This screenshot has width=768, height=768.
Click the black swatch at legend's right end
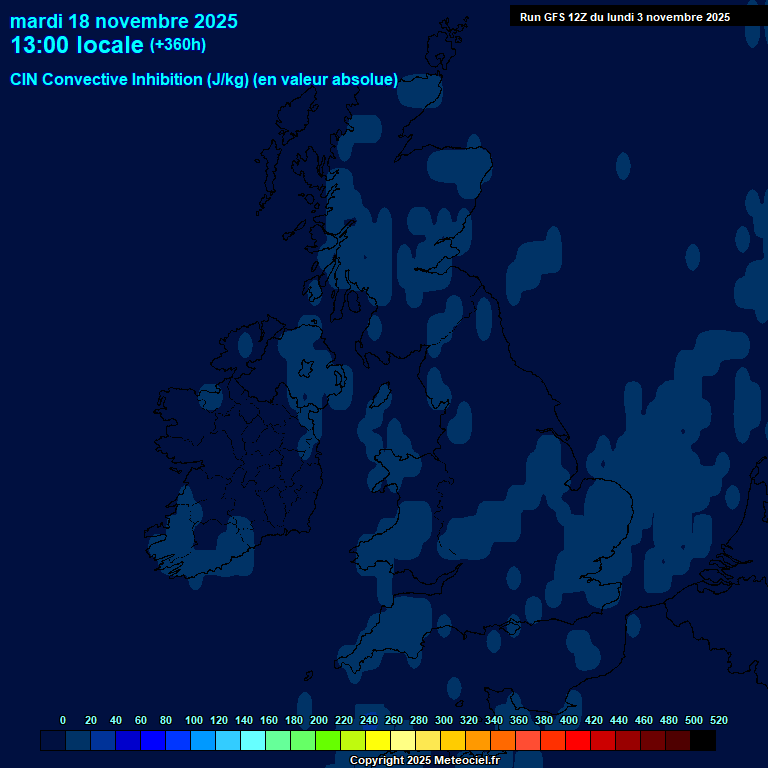703,741
